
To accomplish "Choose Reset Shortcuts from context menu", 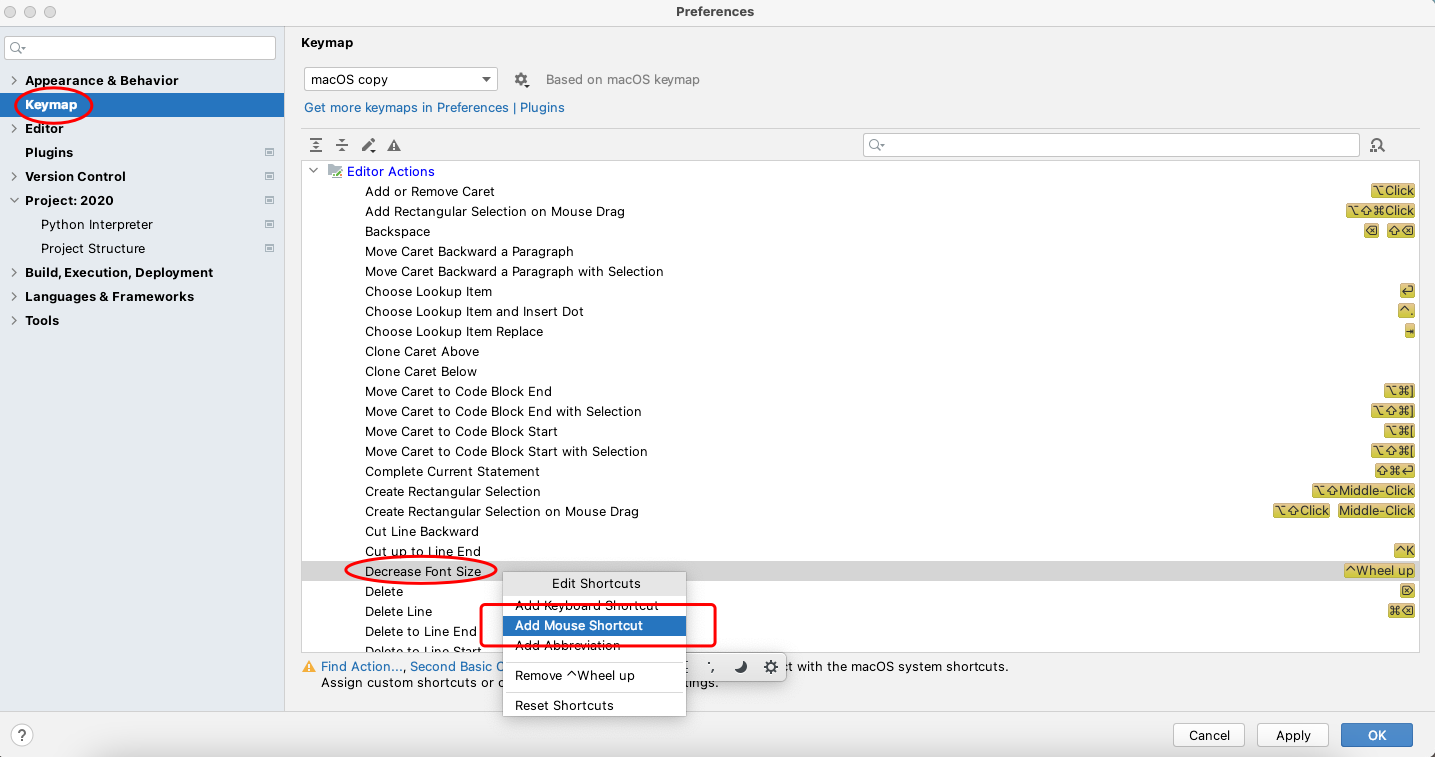I will click(594, 705).
